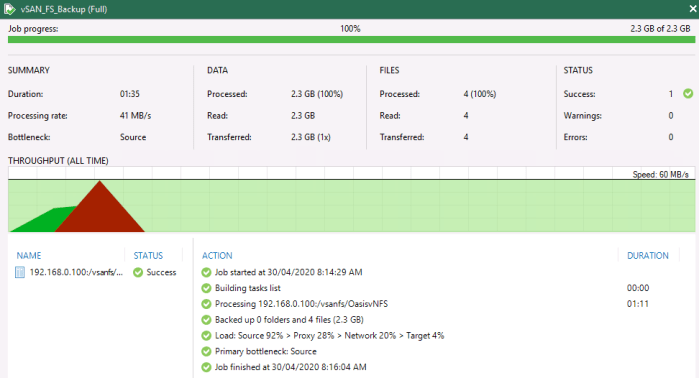This screenshot has height=378, width=699.
Task: Click 'Job started at 30/04/2020 8:14:29 AM'
Action: point(288,272)
